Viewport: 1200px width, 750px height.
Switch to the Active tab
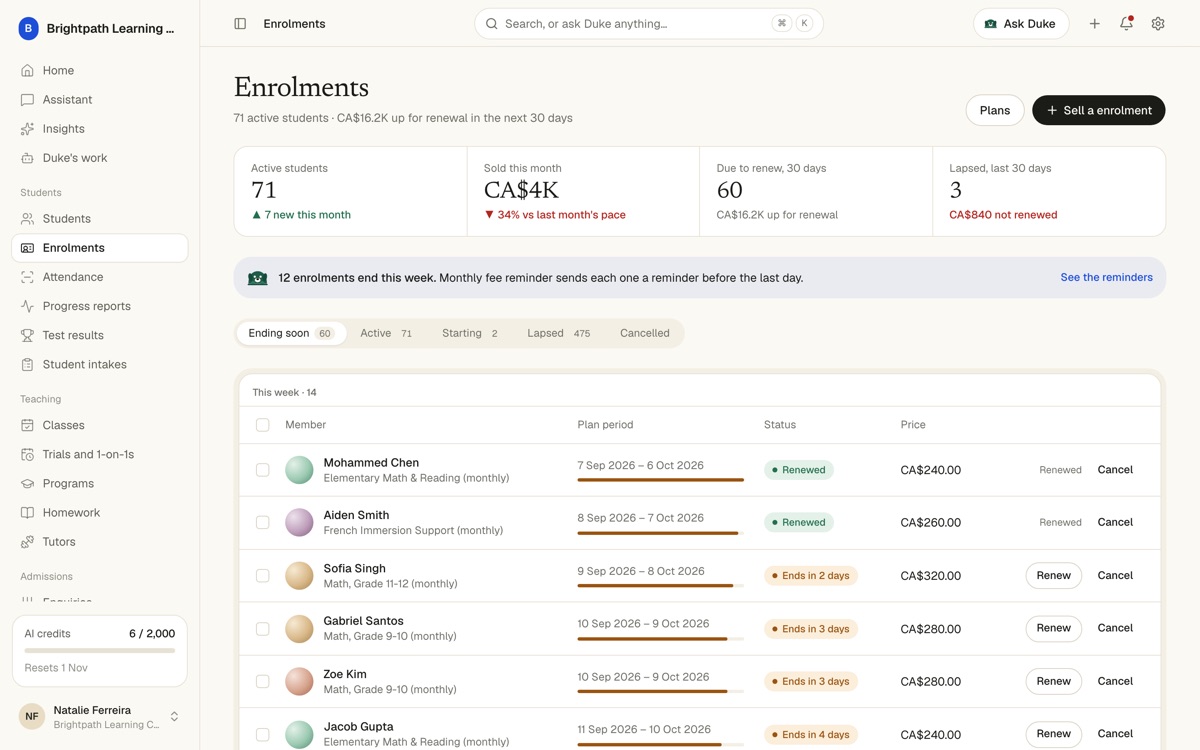(x=386, y=333)
